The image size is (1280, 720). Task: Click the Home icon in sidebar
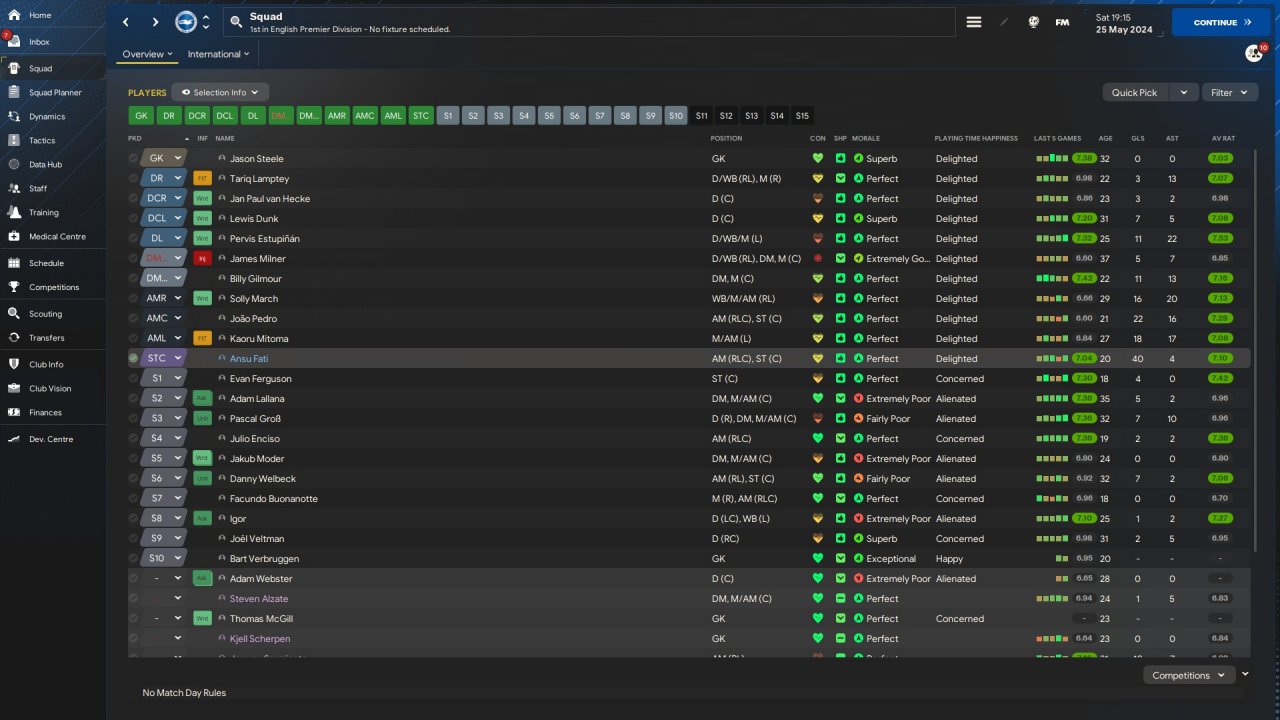[14, 15]
